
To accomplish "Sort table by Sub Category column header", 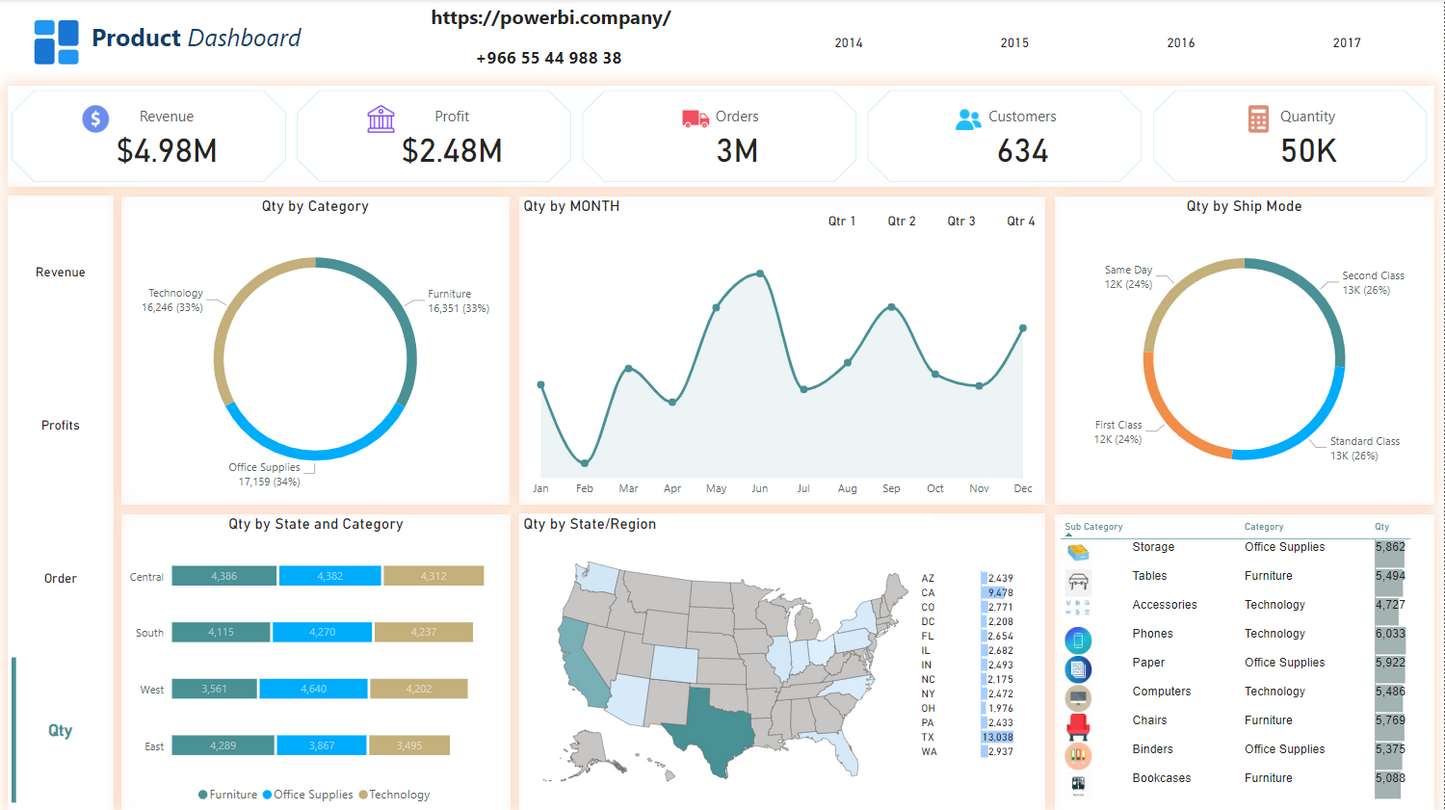I will (1093, 527).
